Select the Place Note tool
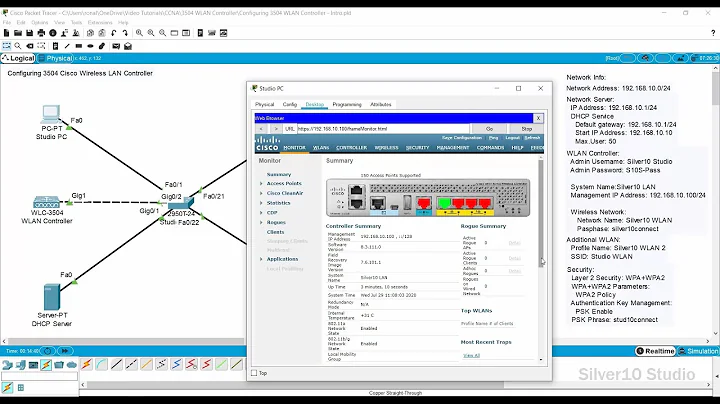Screen dimensions: 720x404 (55, 46)
